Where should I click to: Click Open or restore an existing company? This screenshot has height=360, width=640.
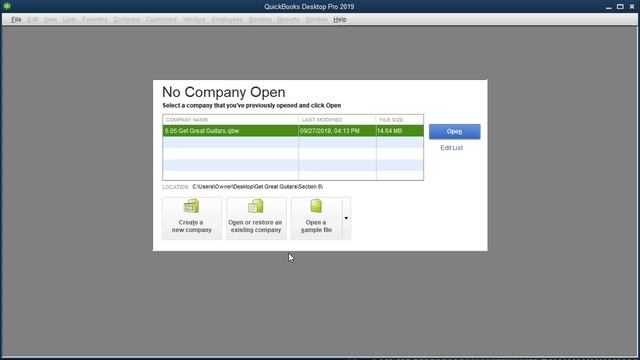[x=256, y=218]
